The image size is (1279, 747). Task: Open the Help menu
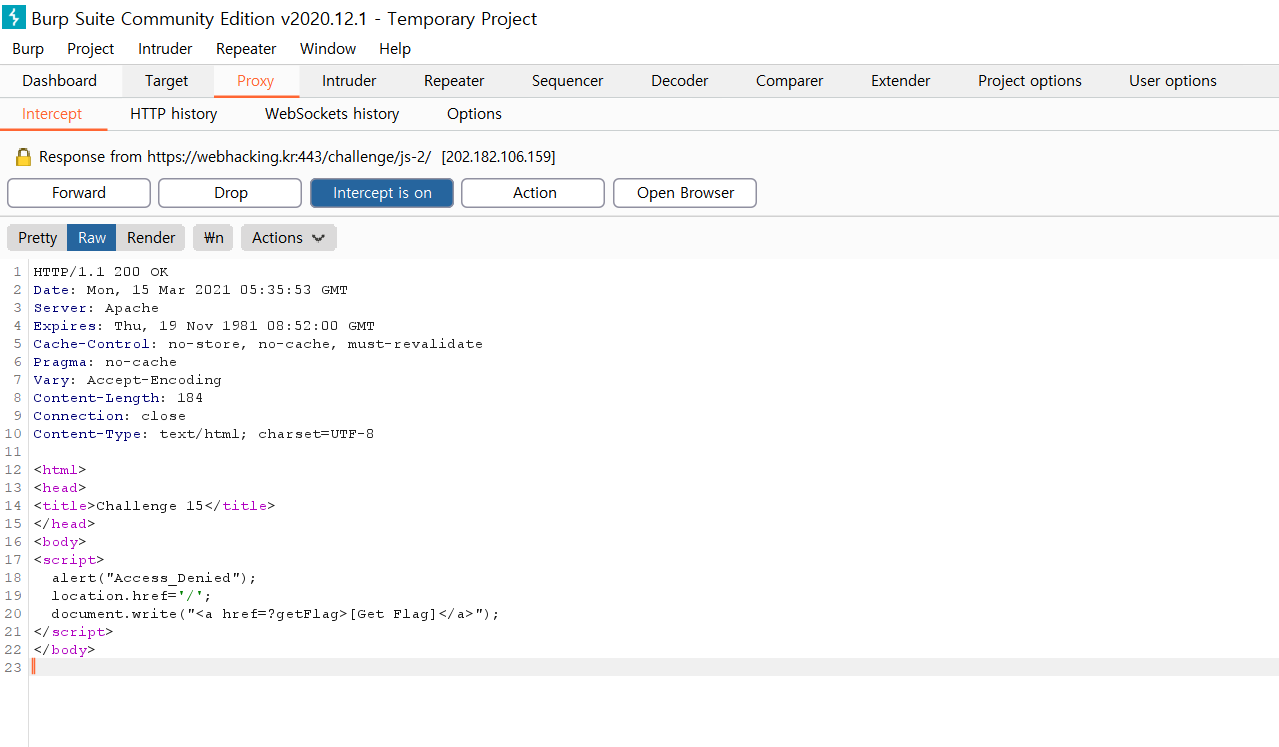(395, 48)
